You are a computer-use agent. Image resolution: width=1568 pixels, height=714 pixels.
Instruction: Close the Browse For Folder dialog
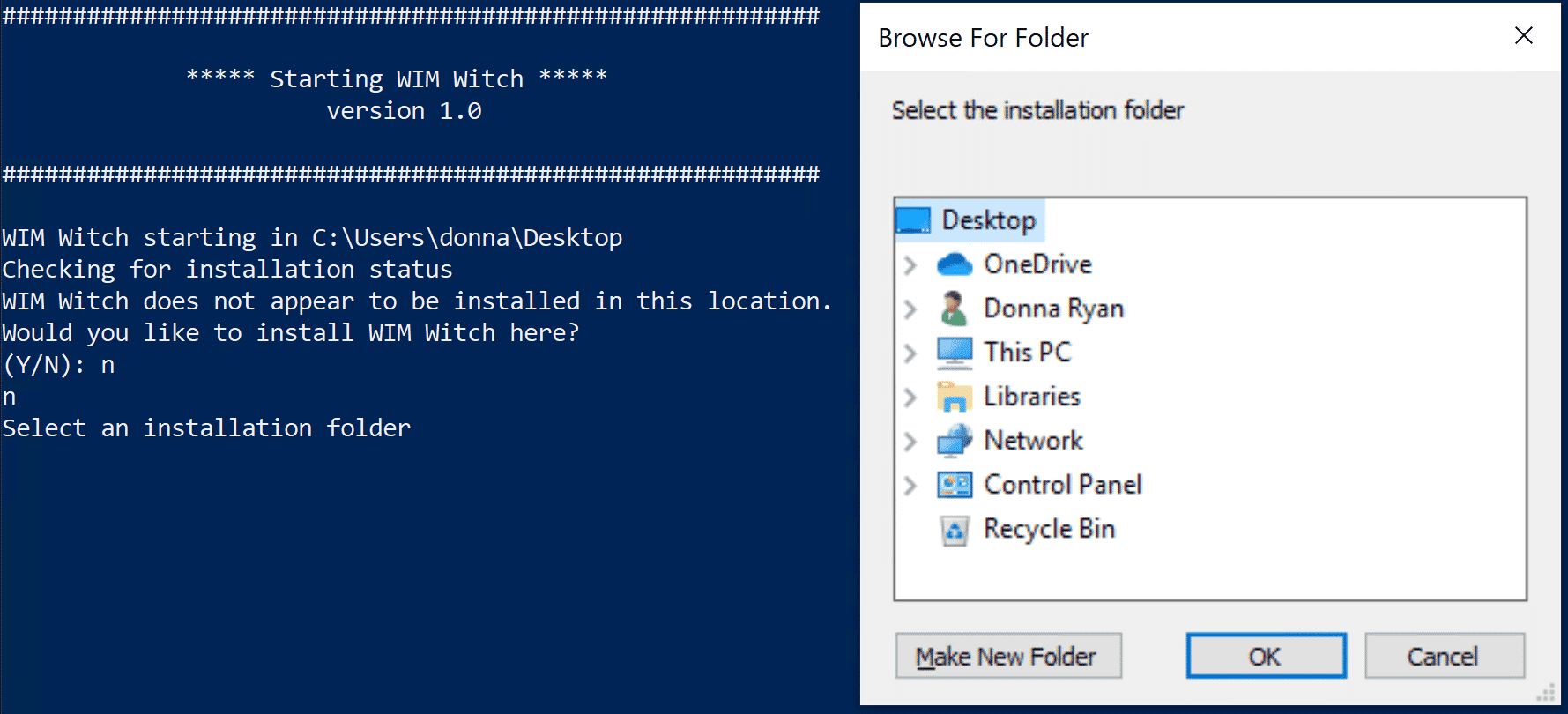coord(1524,36)
